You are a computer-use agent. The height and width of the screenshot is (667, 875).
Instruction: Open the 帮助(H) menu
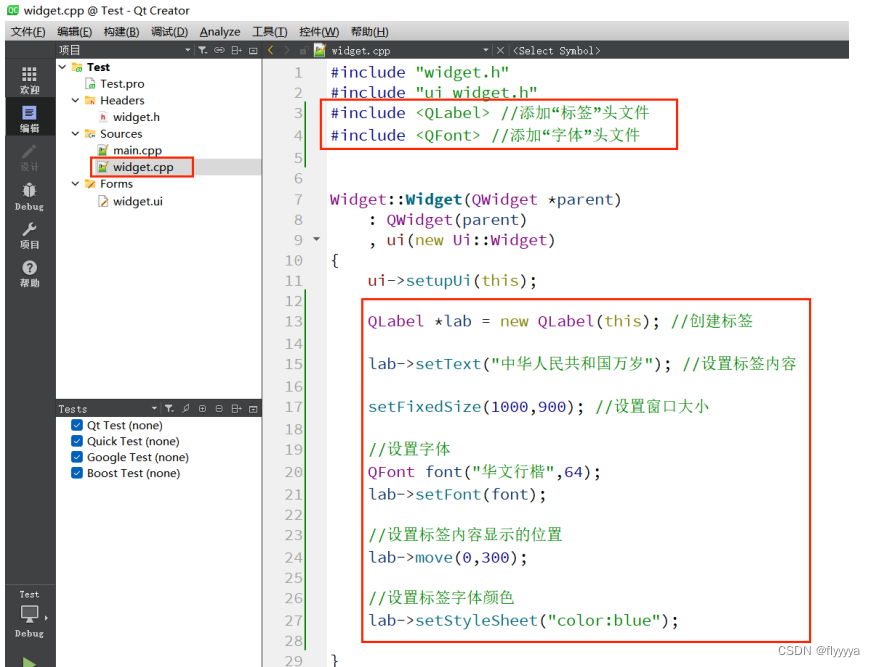click(369, 32)
